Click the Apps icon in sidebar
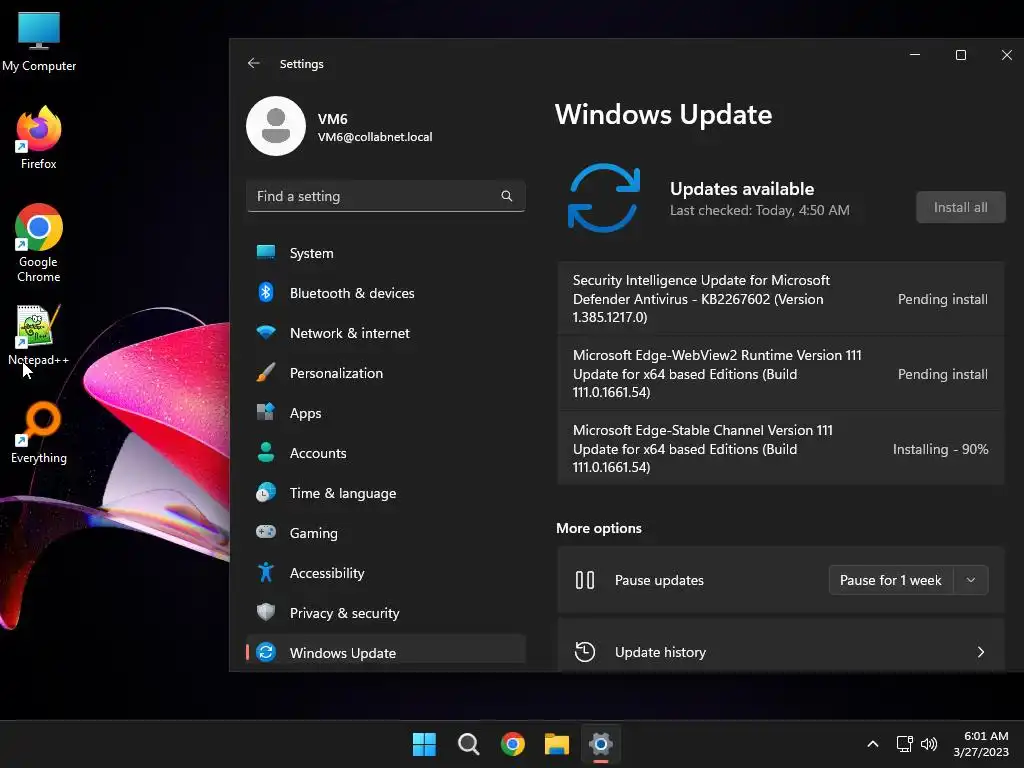 (x=266, y=413)
